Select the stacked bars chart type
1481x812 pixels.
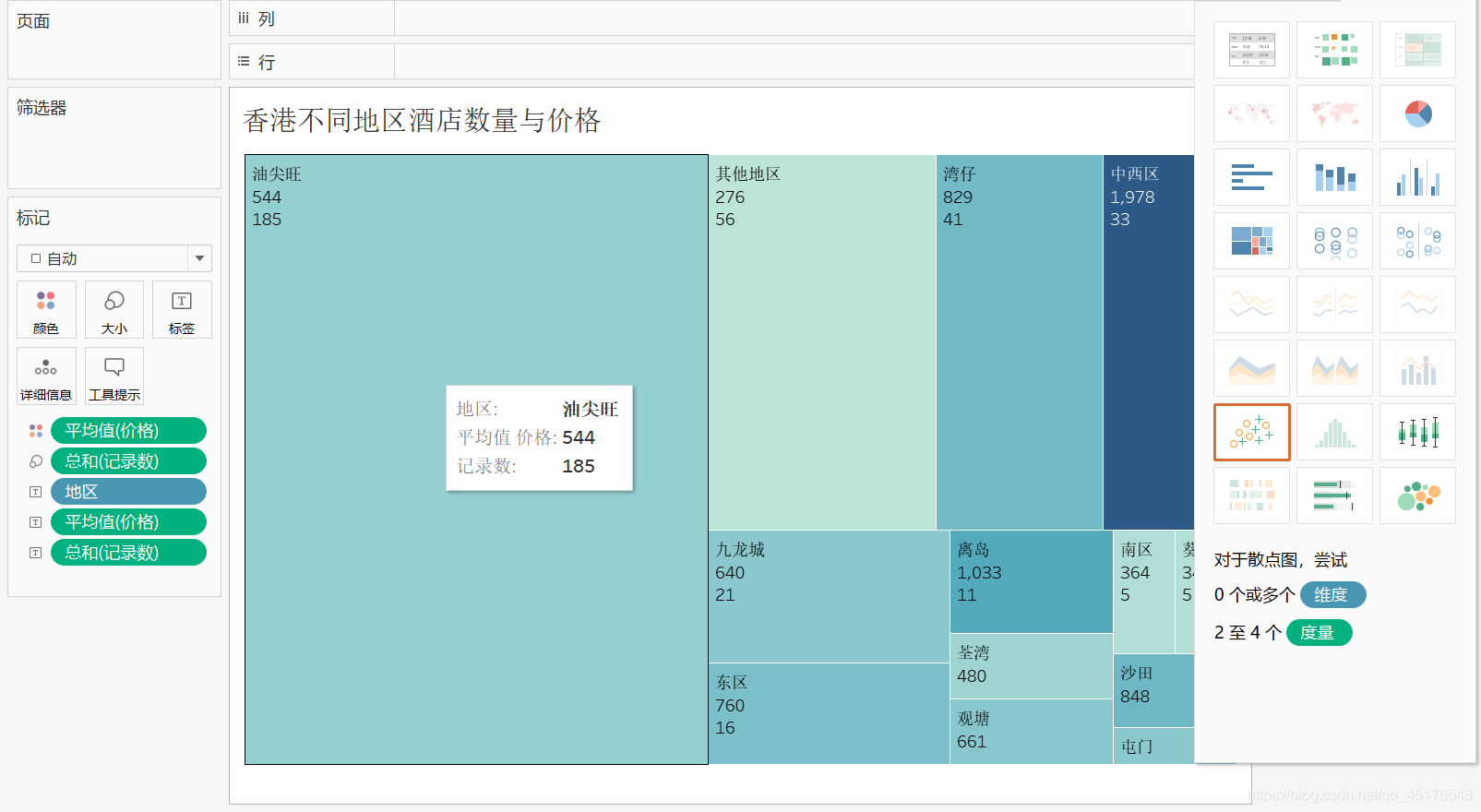point(1334,177)
